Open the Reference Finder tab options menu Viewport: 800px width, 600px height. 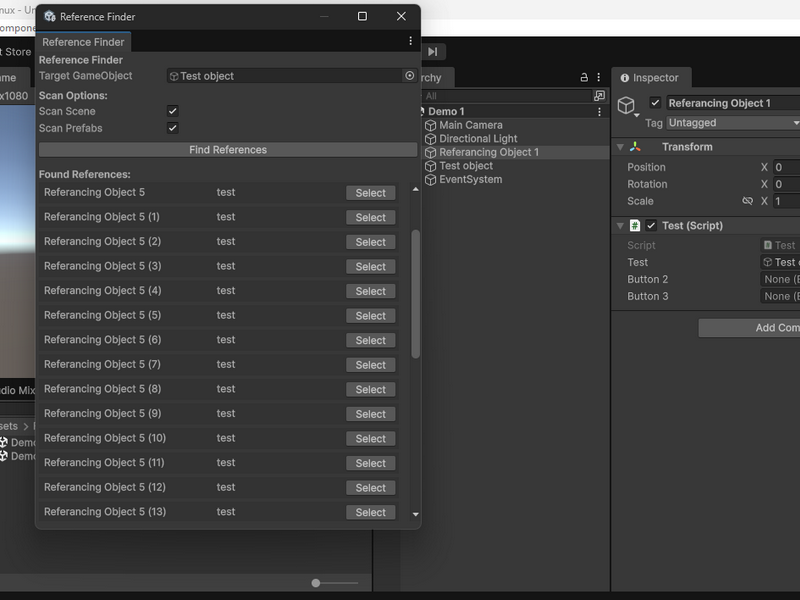click(x=410, y=41)
